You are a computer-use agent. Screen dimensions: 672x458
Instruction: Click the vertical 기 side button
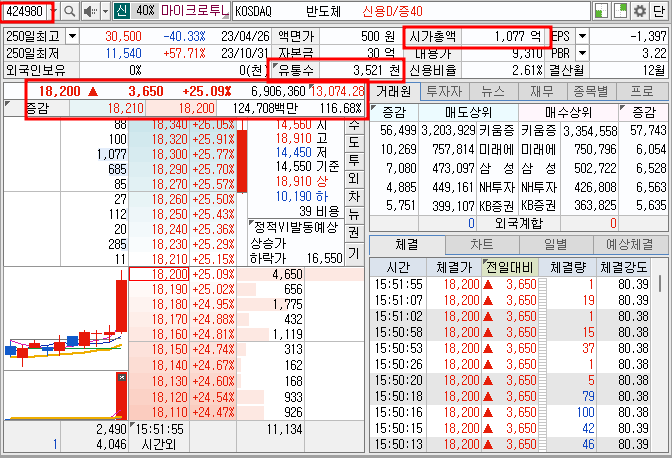(x=354, y=254)
